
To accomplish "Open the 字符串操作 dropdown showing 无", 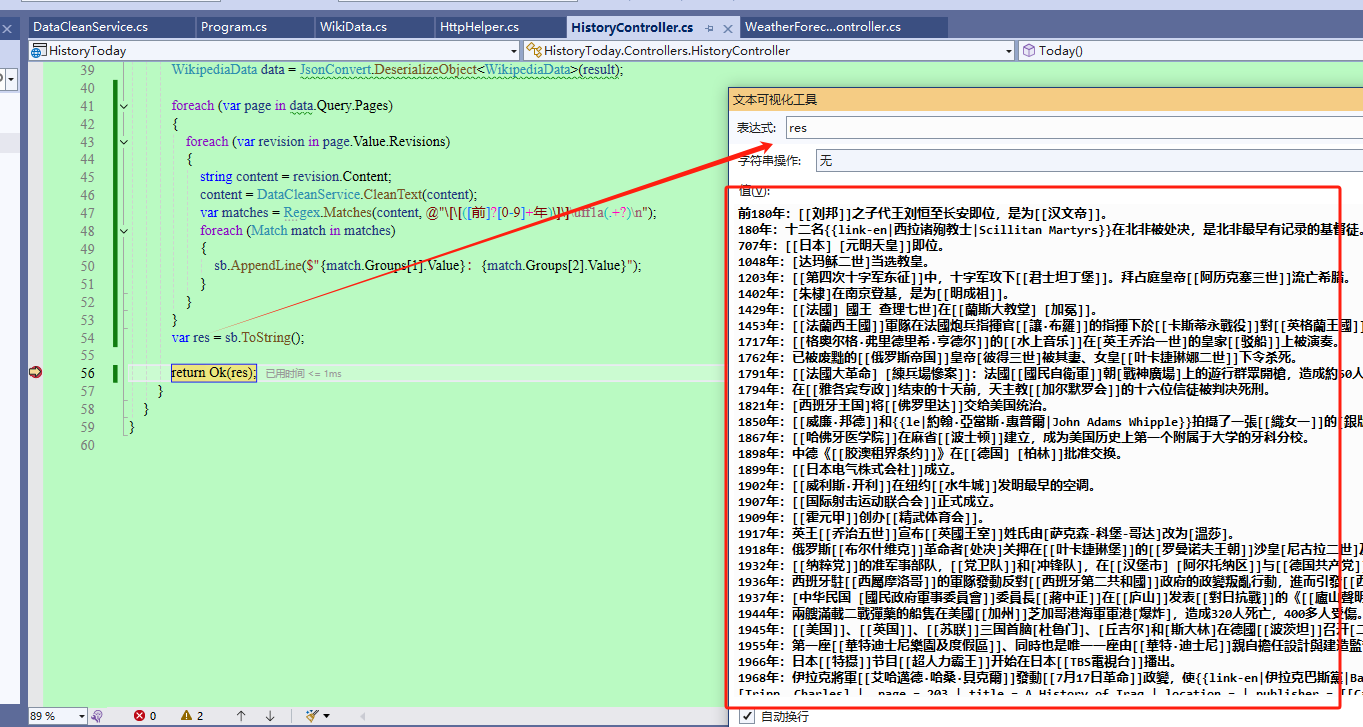I will click(1089, 160).
